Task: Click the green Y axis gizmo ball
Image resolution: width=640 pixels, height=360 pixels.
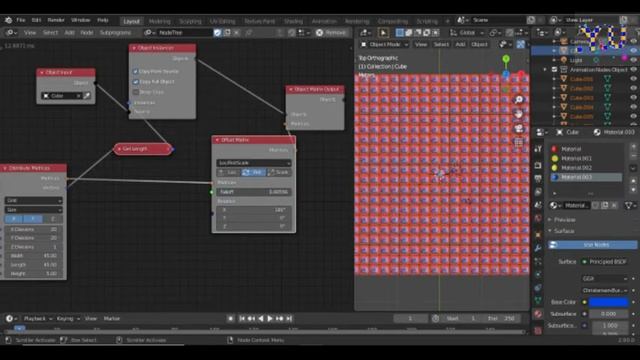Action: [506, 59]
